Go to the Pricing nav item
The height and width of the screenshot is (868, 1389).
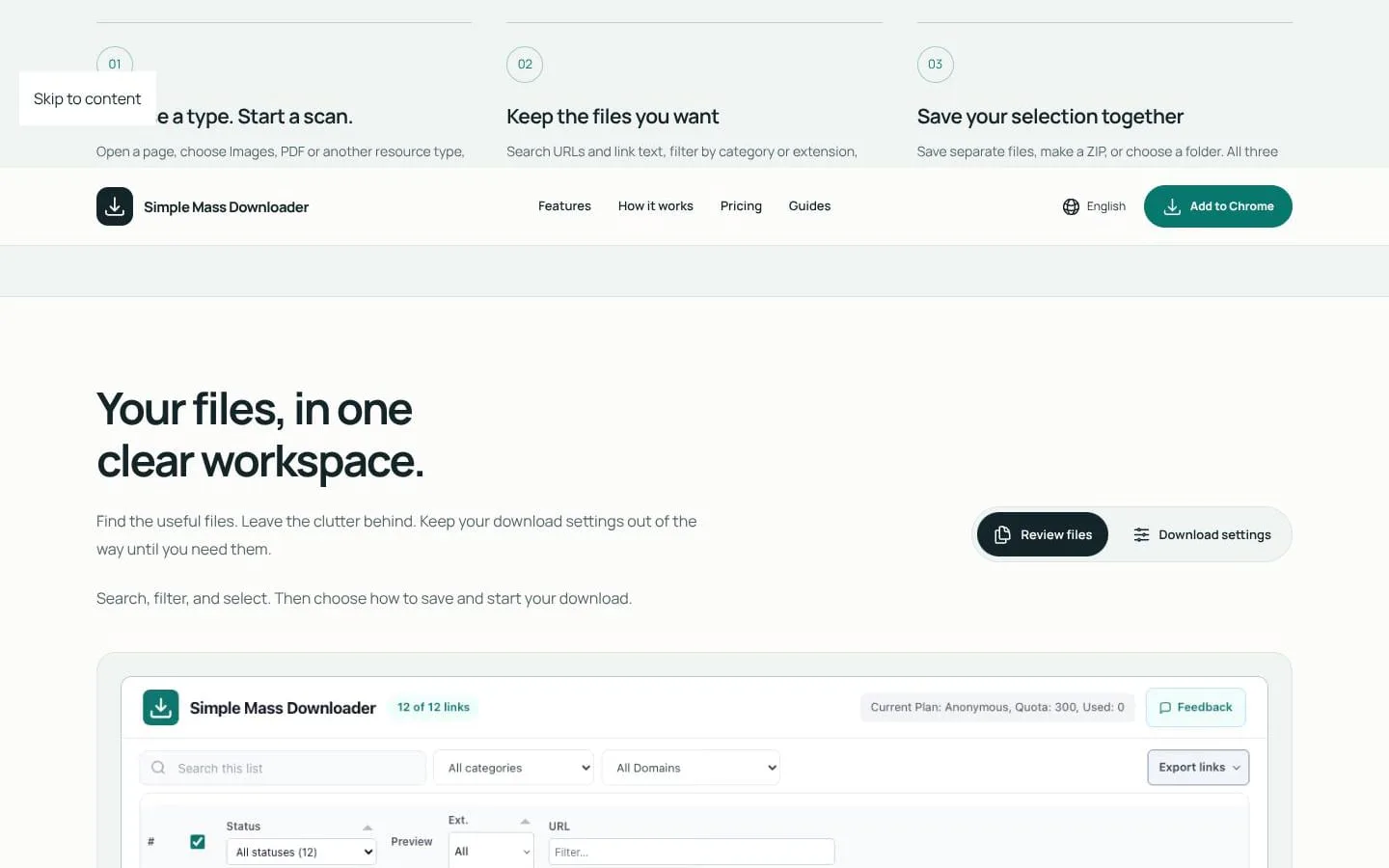pyautogui.click(x=741, y=206)
